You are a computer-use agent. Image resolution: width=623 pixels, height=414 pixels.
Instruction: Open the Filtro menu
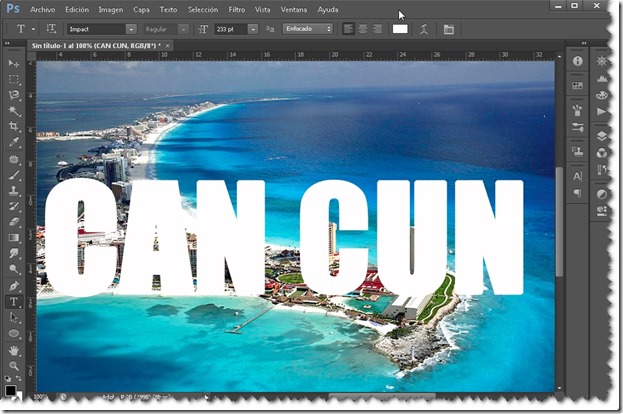(237, 10)
